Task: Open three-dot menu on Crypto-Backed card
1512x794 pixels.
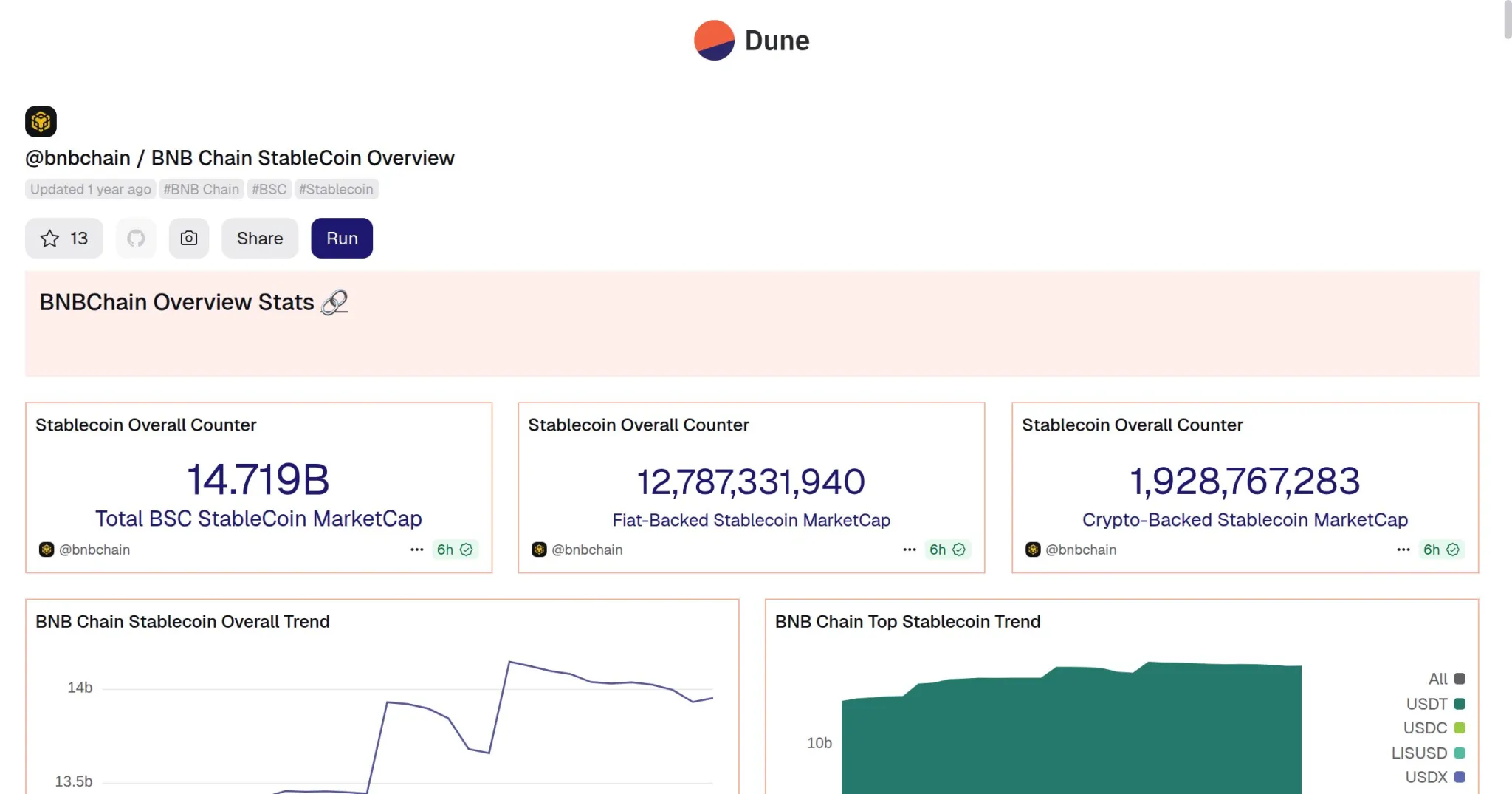Action: pyautogui.click(x=1403, y=550)
